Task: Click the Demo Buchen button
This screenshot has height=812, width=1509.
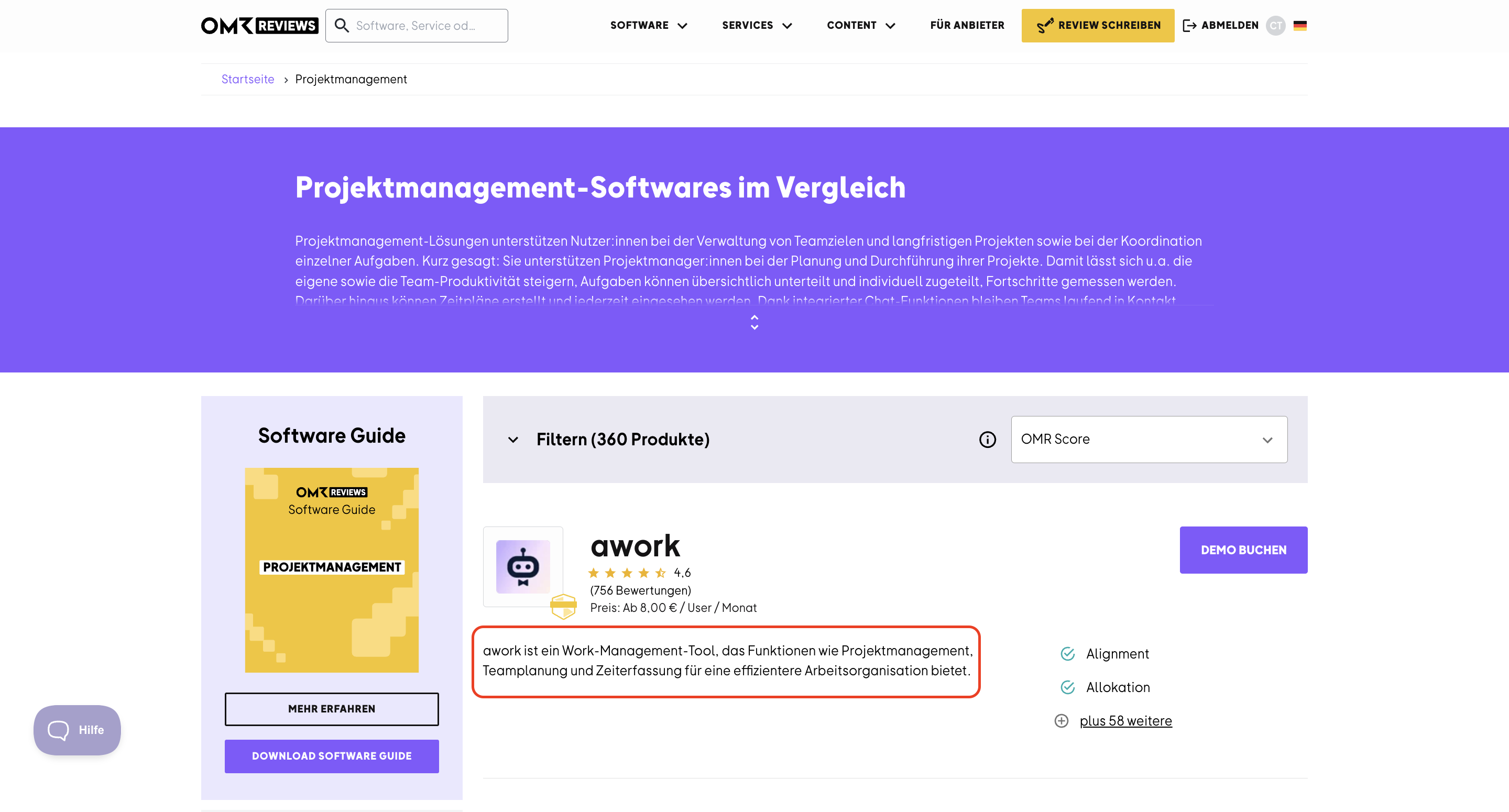Action: [1243, 550]
